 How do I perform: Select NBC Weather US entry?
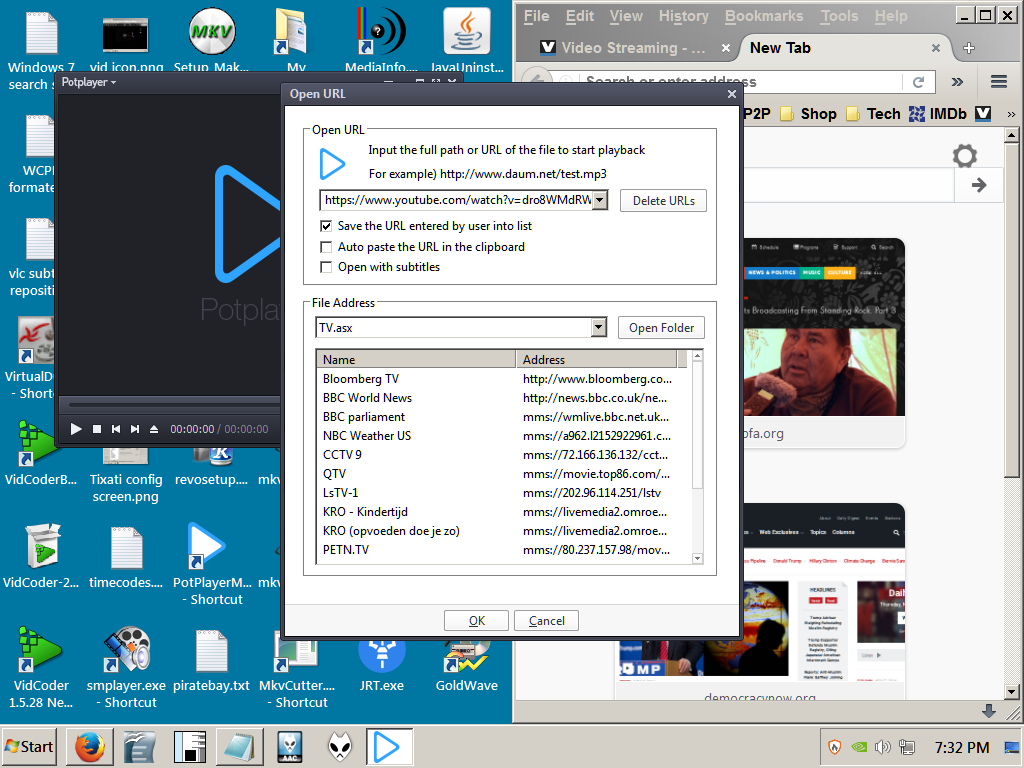click(x=367, y=436)
